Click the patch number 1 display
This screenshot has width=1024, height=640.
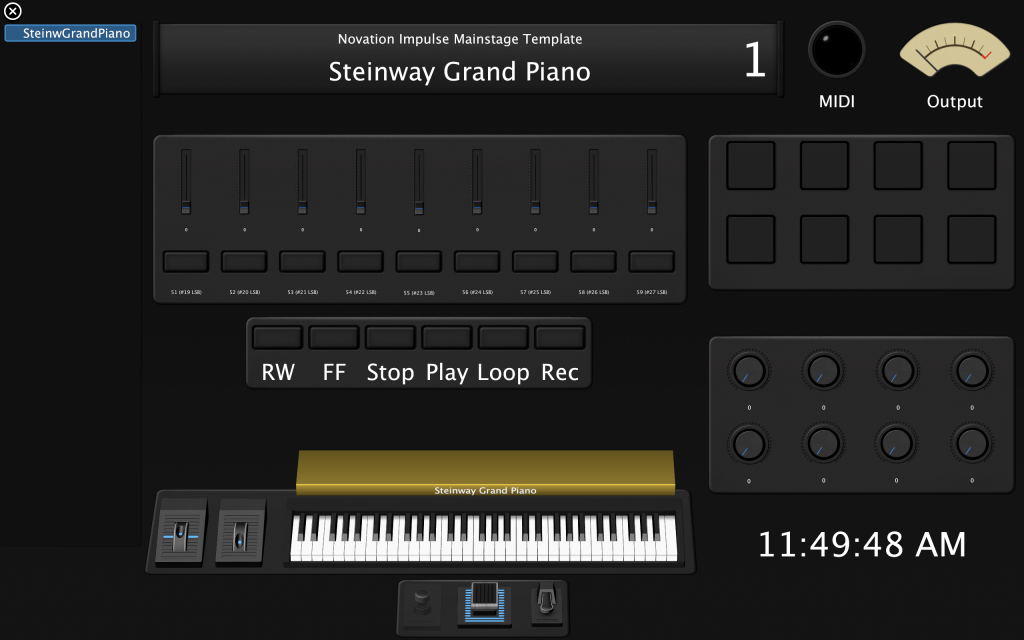(755, 60)
